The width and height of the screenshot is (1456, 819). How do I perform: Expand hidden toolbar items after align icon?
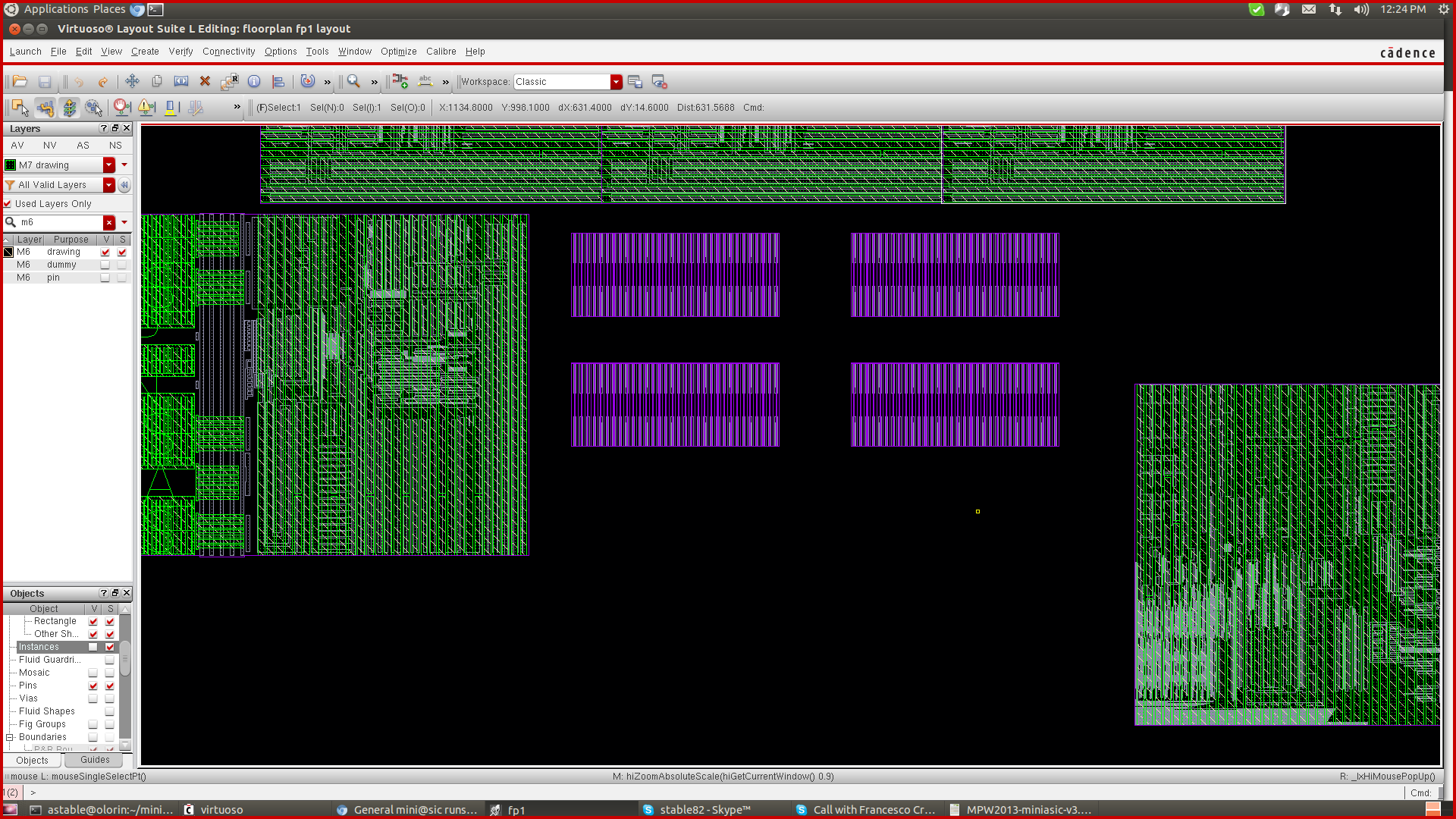tap(328, 82)
